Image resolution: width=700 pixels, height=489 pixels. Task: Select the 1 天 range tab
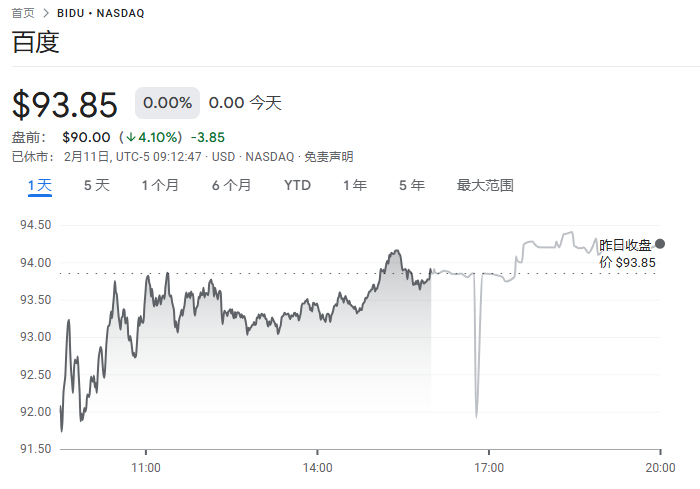pyautogui.click(x=40, y=185)
